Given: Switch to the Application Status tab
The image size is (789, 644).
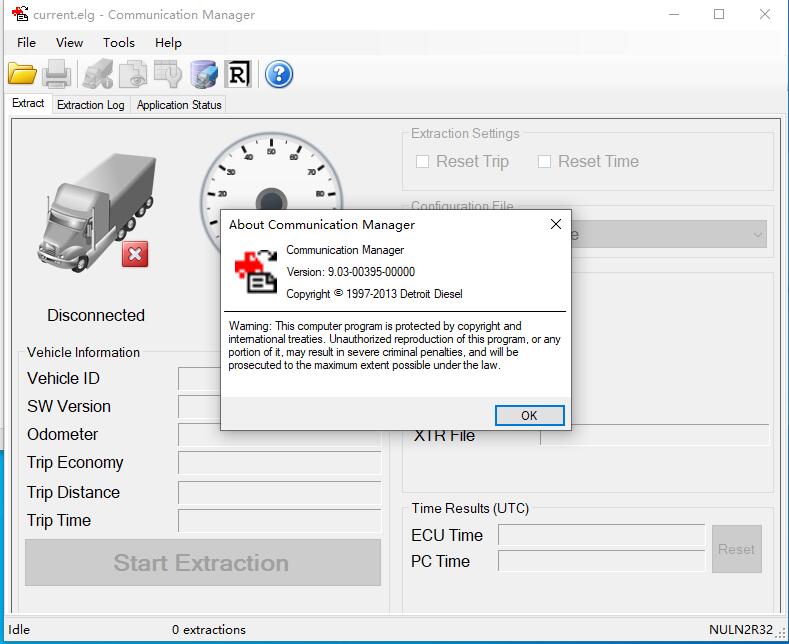Looking at the screenshot, I should click(x=179, y=105).
